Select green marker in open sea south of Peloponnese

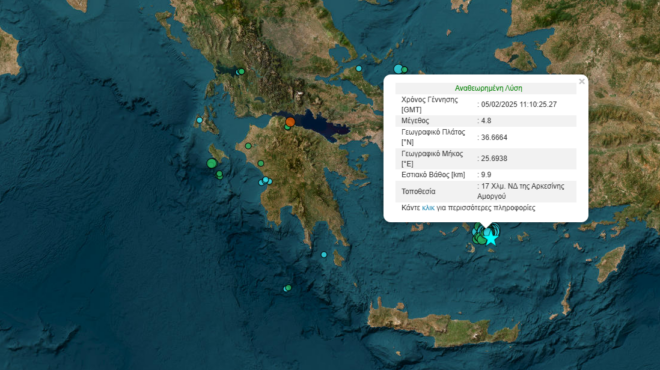click(x=288, y=288)
